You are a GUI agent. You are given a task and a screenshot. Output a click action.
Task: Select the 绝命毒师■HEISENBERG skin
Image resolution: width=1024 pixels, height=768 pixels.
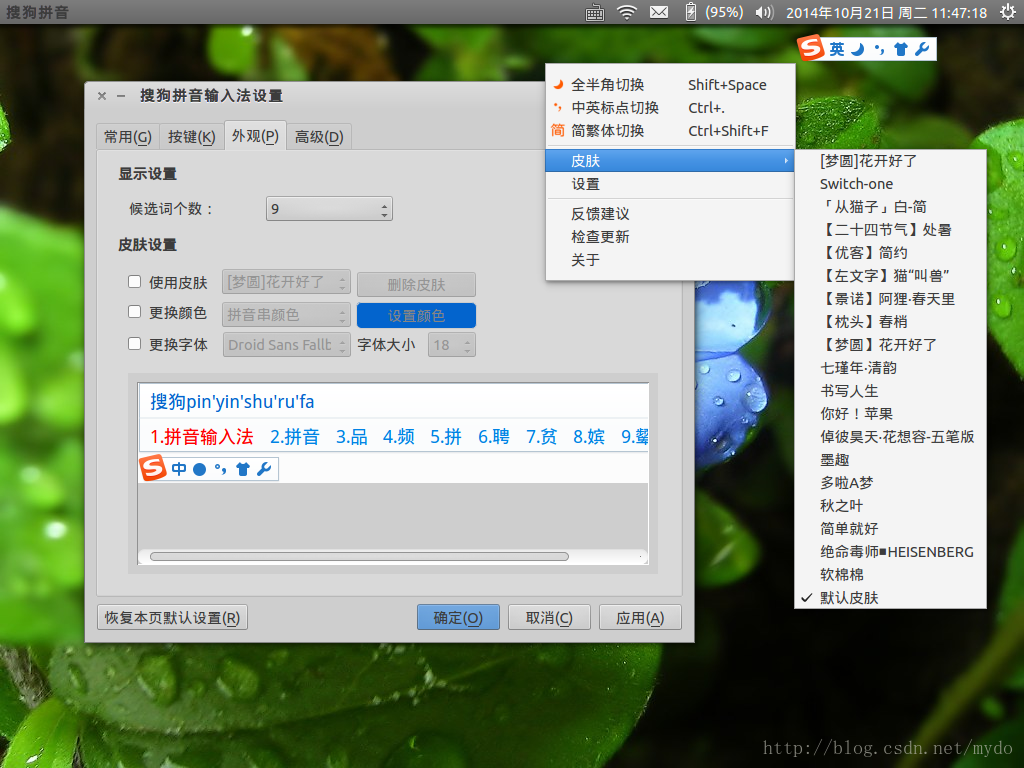pos(890,552)
